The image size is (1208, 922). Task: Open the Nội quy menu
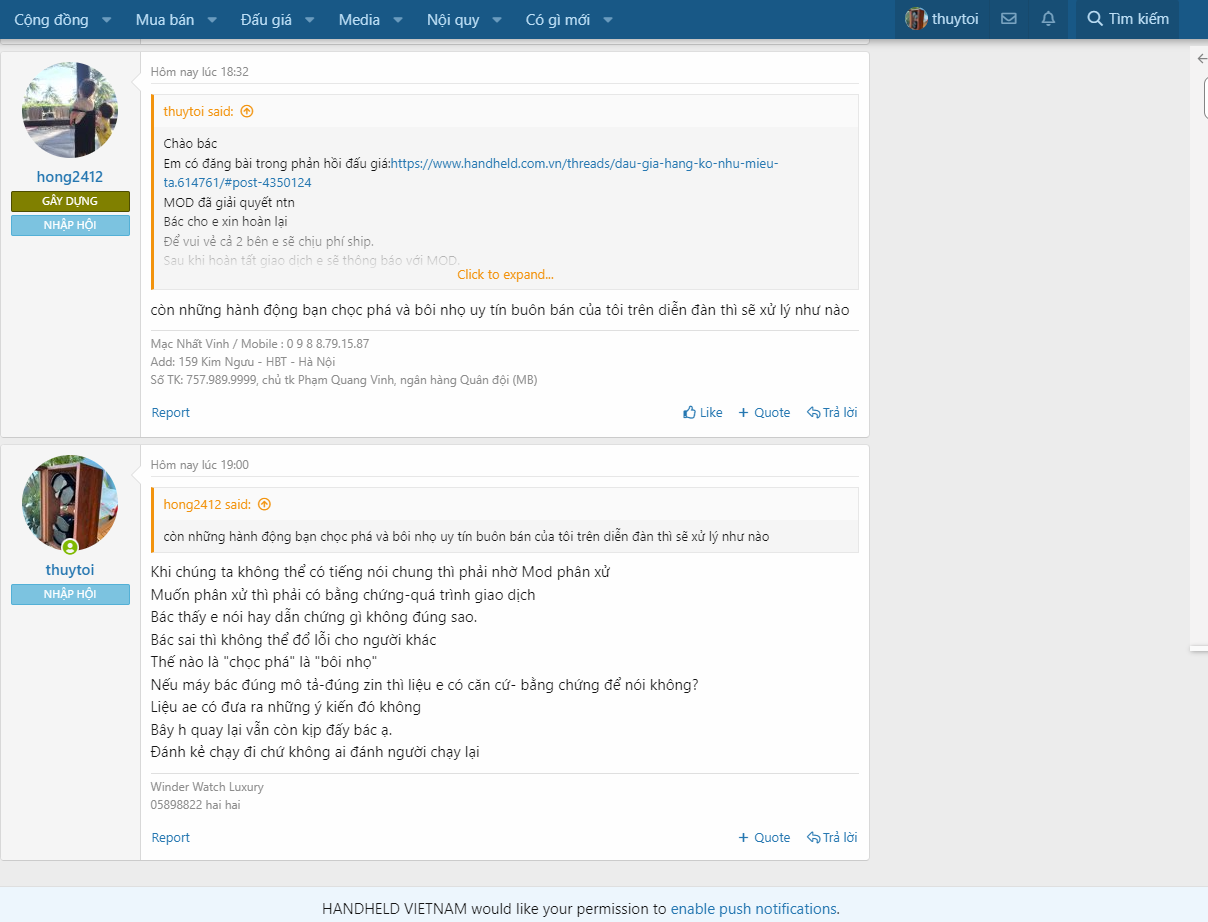click(x=453, y=20)
